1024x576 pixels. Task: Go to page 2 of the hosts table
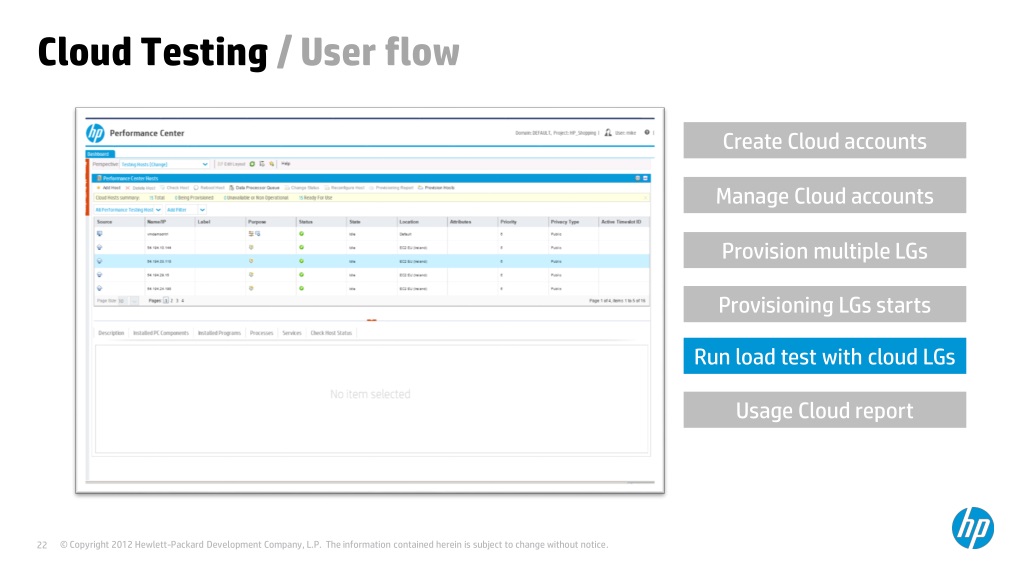(172, 301)
